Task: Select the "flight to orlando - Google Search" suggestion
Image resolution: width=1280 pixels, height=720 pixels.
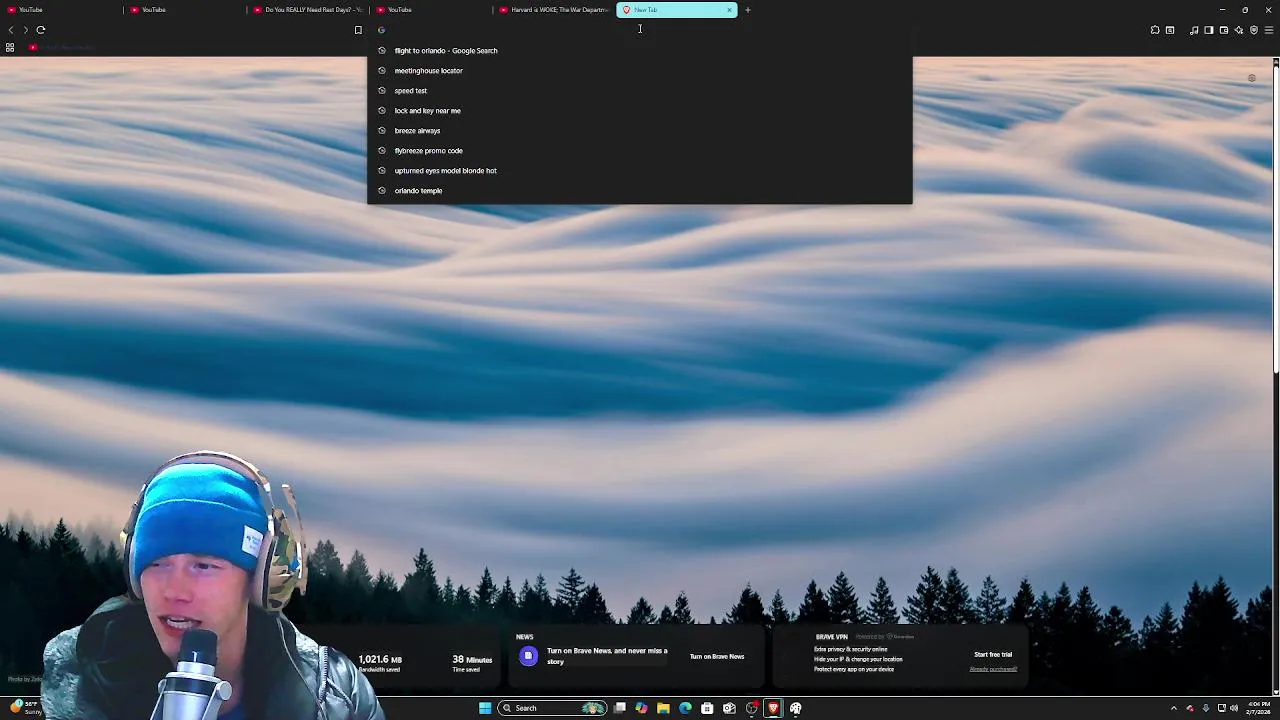Action: (640, 50)
